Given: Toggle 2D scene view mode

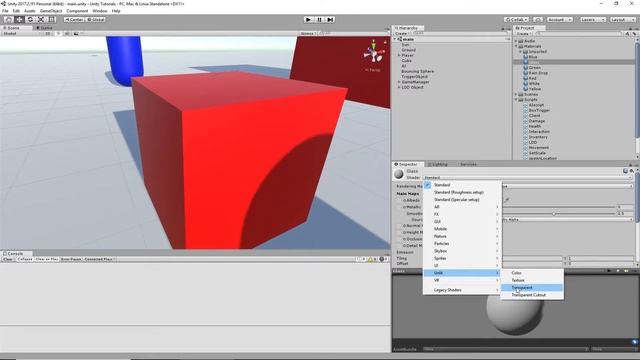Looking at the screenshot, I should [x=48, y=33].
